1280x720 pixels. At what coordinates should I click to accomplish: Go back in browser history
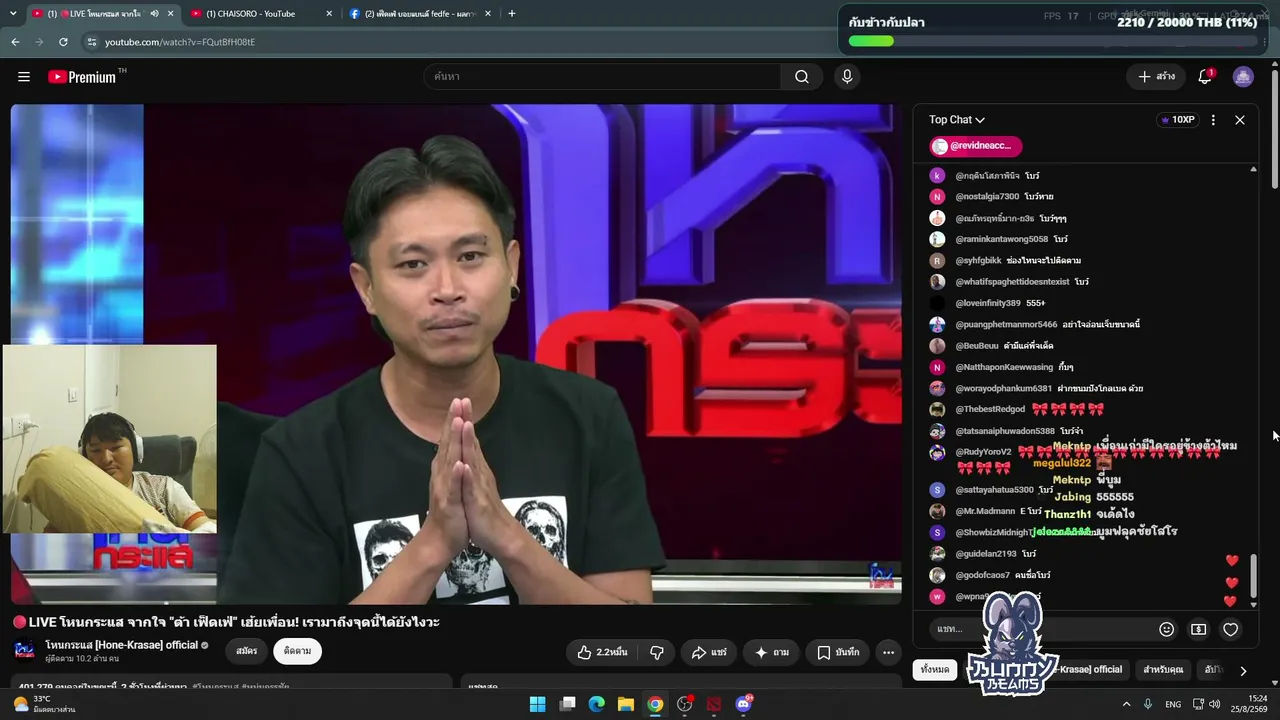point(15,42)
